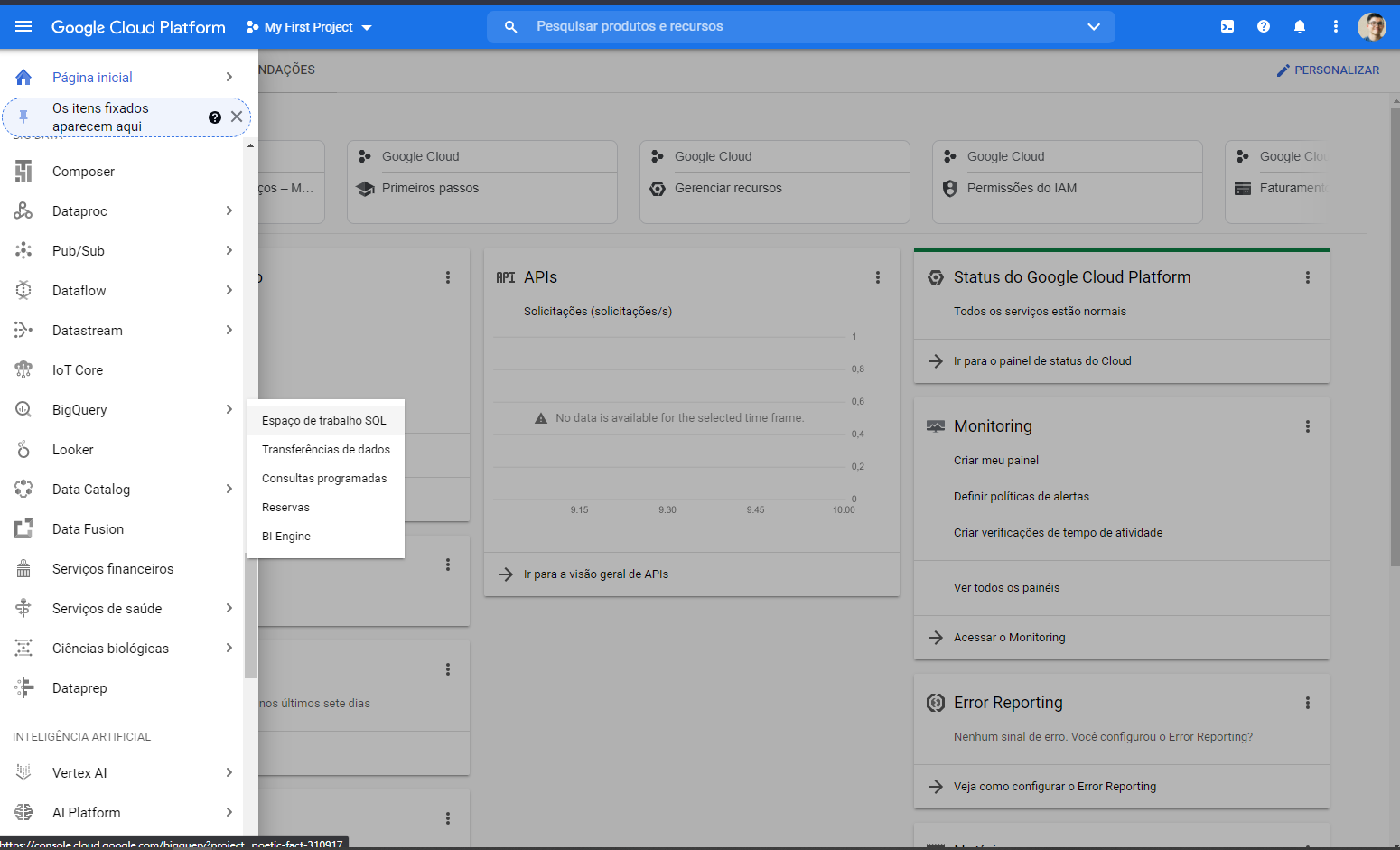
Task: Select BI Engine submenu item
Action: [x=326, y=536]
